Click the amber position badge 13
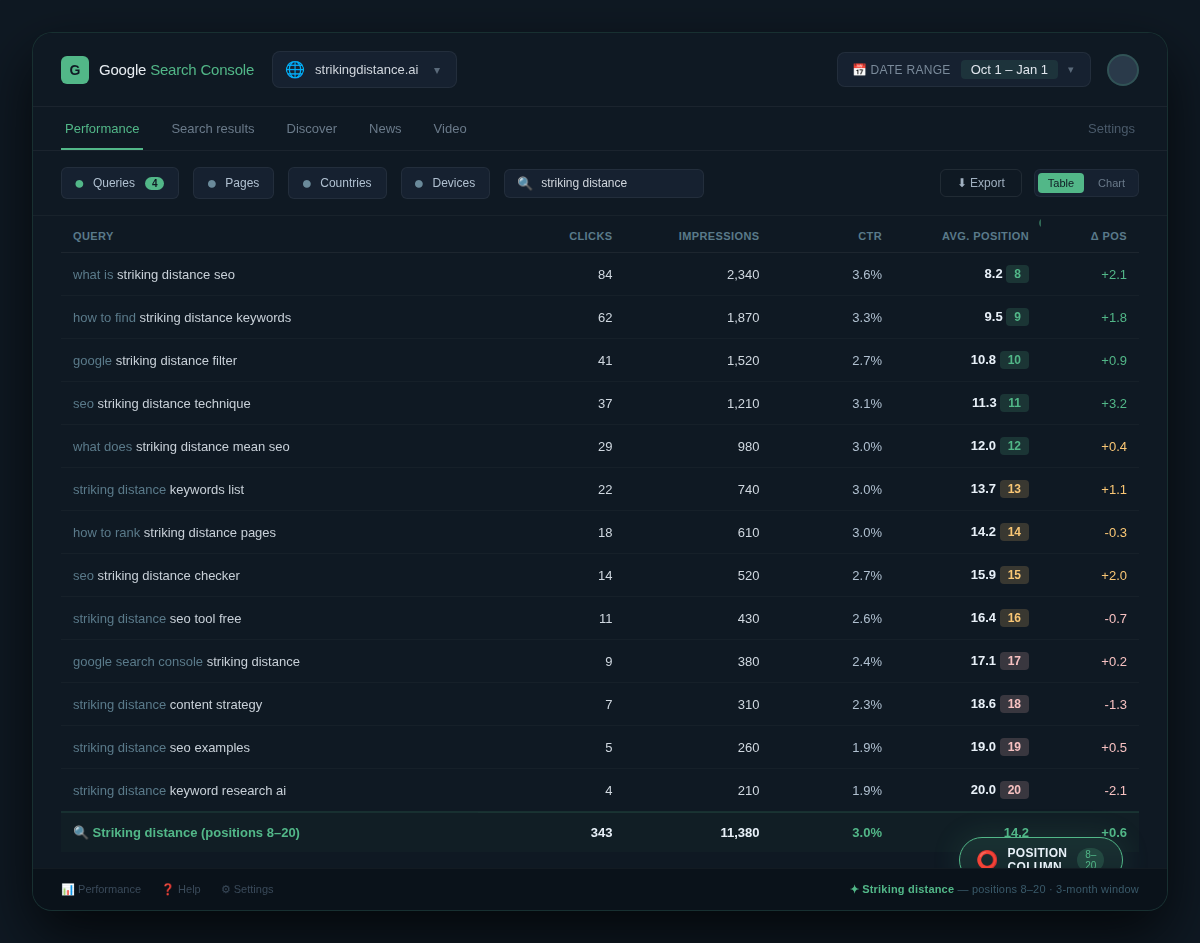Image resolution: width=1200 pixels, height=943 pixels. point(1014,489)
